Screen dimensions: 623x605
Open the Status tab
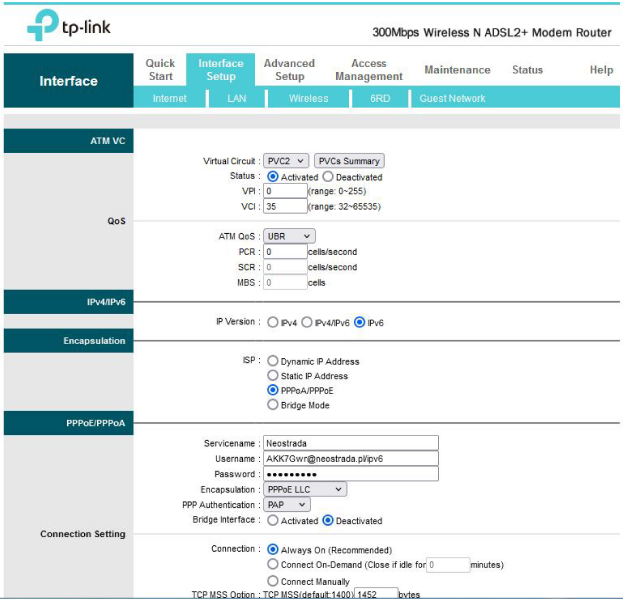527,70
